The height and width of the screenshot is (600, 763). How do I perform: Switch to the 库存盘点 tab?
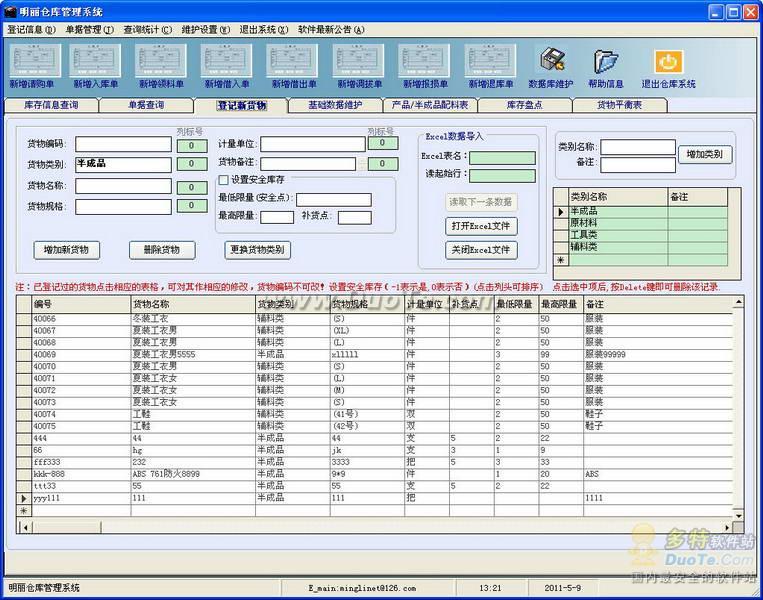click(x=524, y=105)
